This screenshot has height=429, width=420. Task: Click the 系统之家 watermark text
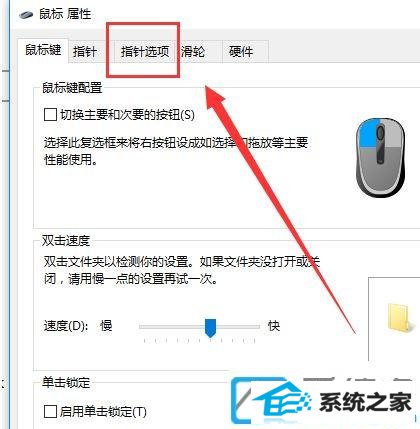click(365, 402)
